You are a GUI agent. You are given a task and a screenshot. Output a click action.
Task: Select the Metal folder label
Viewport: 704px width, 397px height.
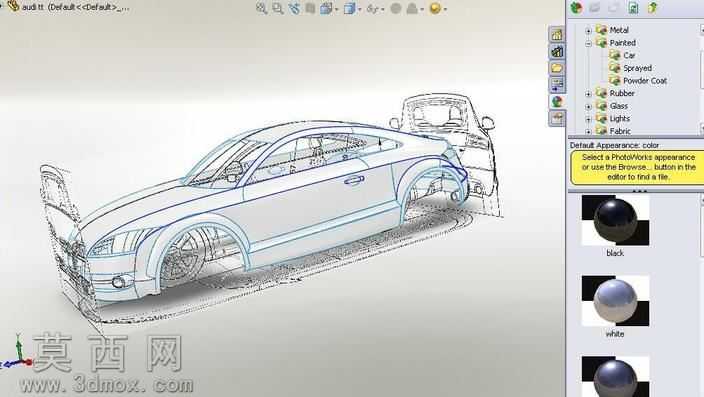click(619, 30)
